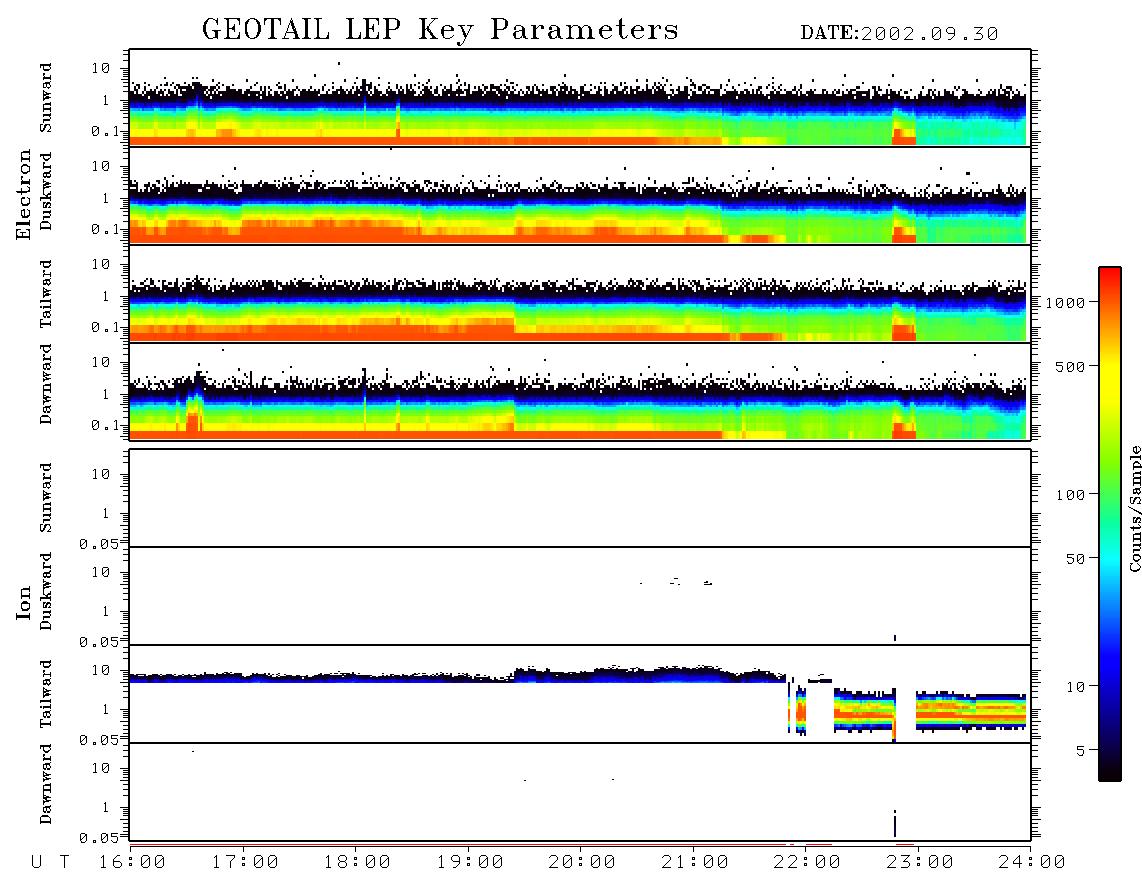Click the "Ion" group axis label
Viewport: 1142px width, 880px height.
tap(24, 602)
